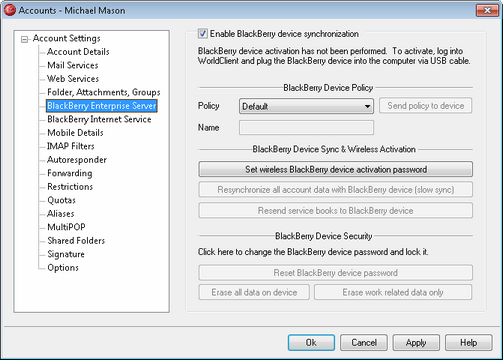Select Account Details in the tree
Screen dimensions: 503x360
(x=78, y=52)
